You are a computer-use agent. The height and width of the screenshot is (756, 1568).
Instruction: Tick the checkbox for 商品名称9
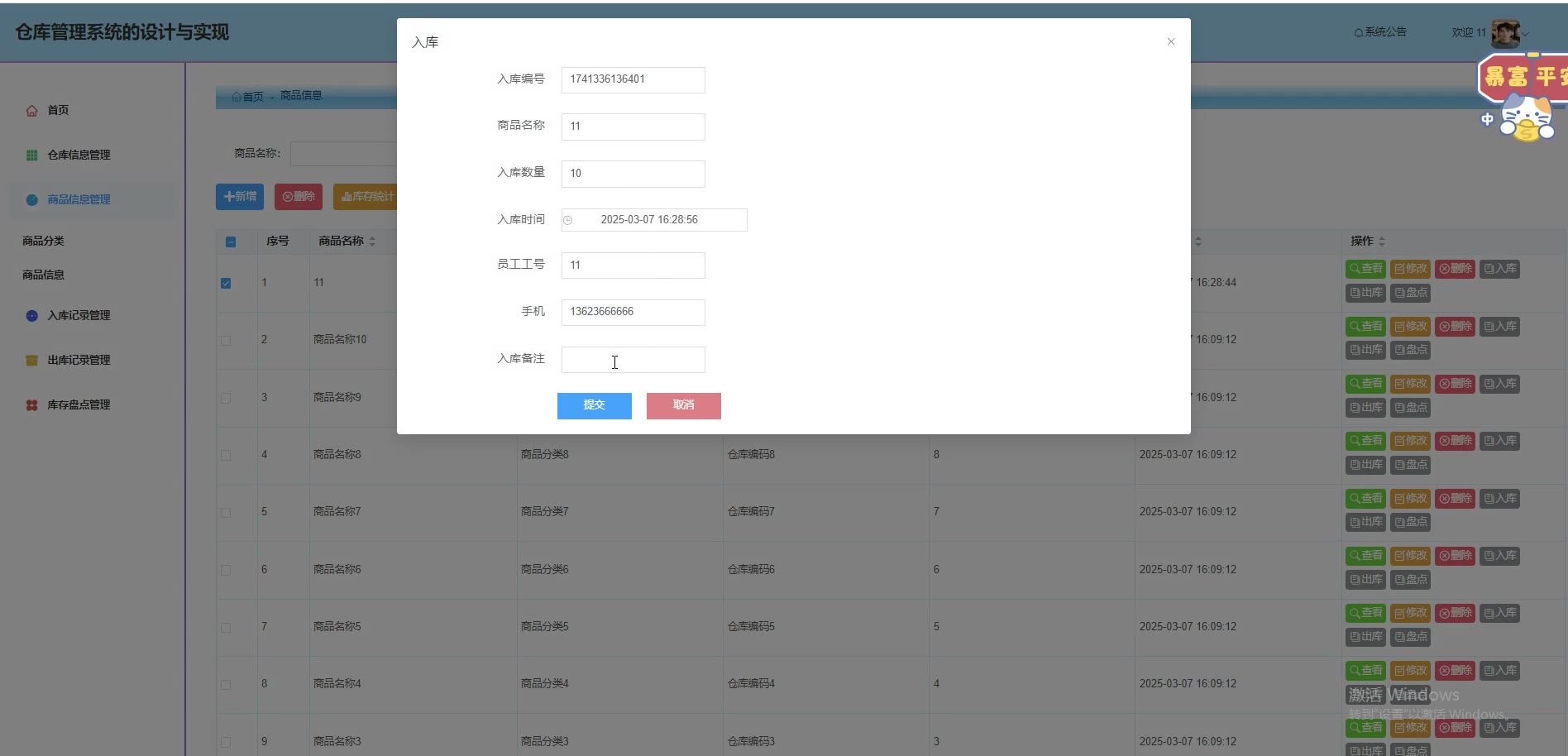point(226,398)
